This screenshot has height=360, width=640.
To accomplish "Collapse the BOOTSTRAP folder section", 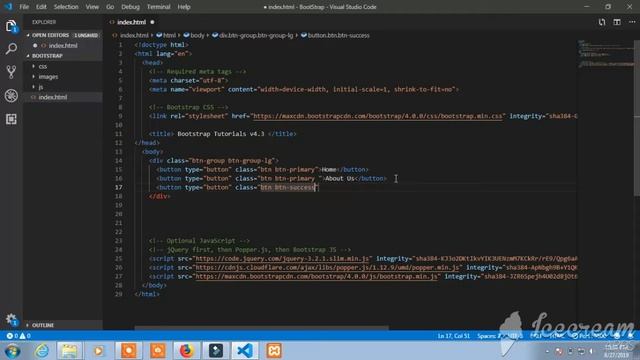I will pyautogui.click(x=47, y=56).
